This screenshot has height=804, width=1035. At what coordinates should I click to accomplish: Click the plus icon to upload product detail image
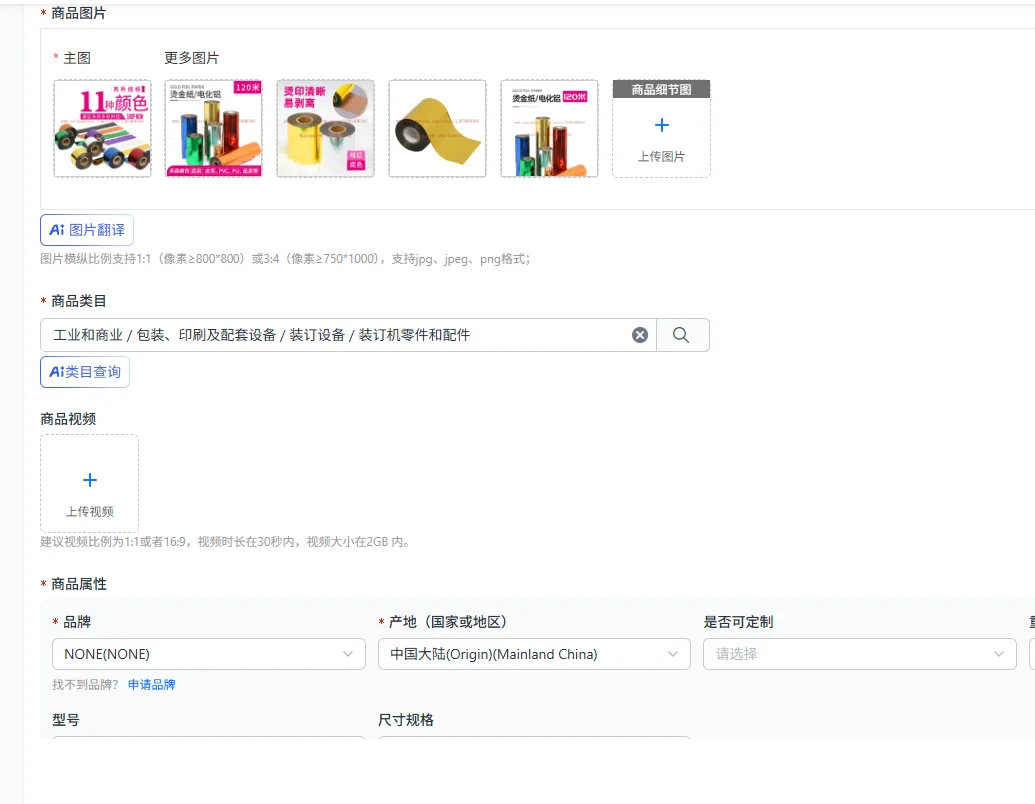[661, 125]
